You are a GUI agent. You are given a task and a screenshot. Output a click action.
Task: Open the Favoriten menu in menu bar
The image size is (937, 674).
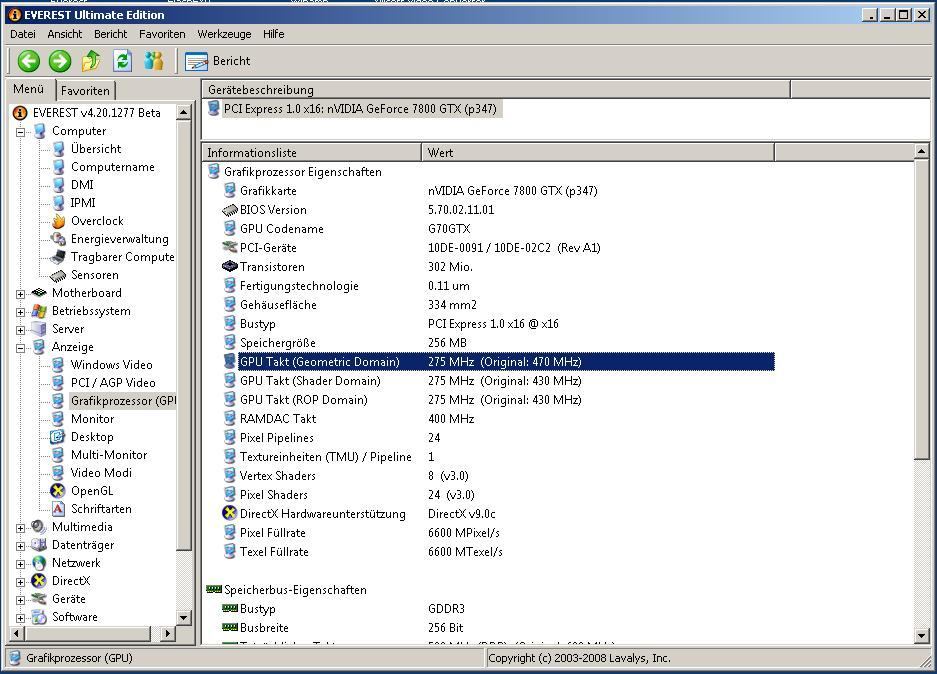pyautogui.click(x=162, y=34)
